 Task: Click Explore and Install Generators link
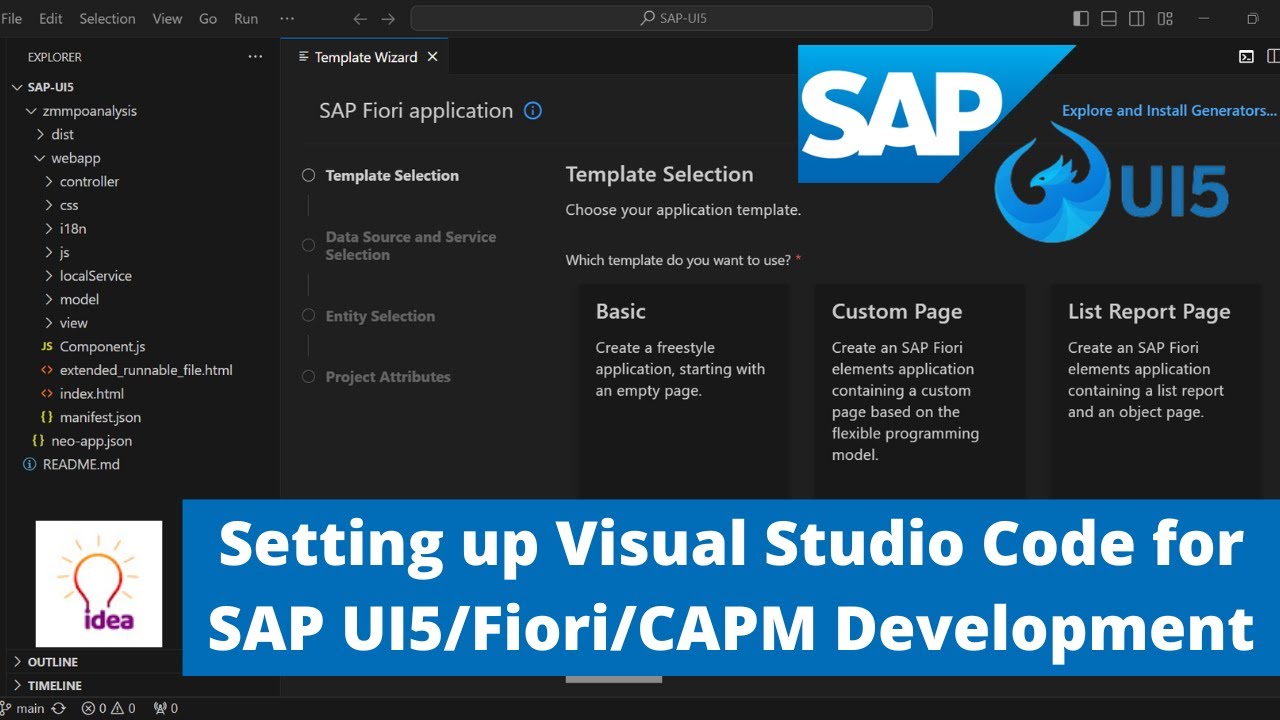1168,111
